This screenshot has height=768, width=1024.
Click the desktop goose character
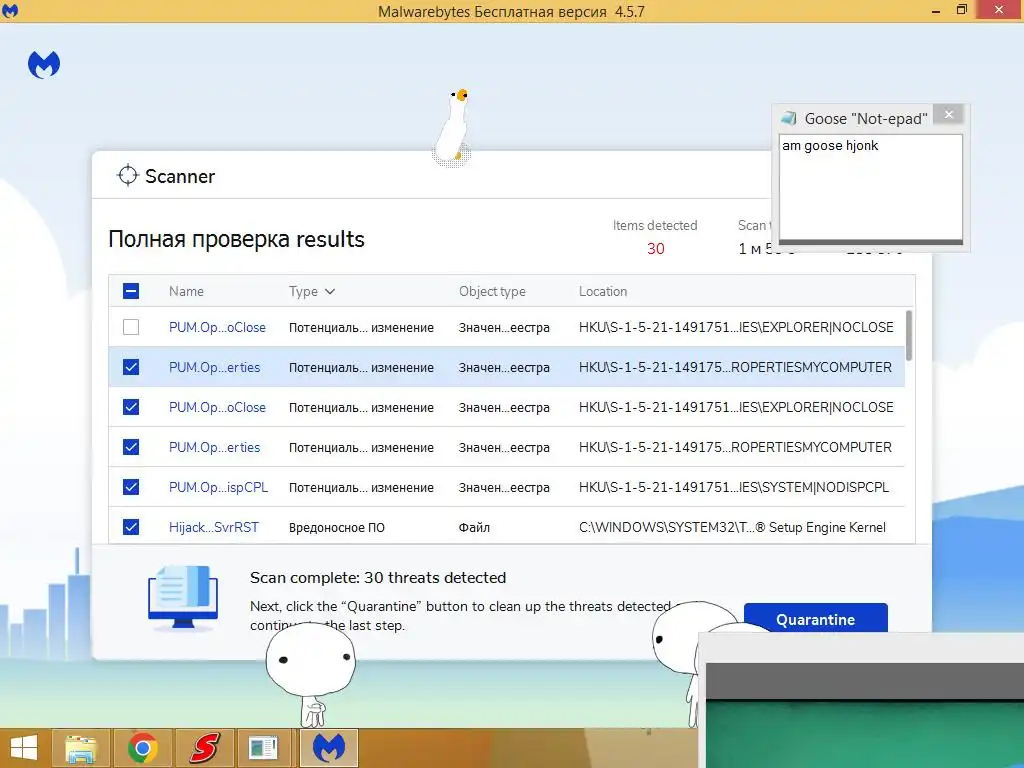click(x=453, y=127)
